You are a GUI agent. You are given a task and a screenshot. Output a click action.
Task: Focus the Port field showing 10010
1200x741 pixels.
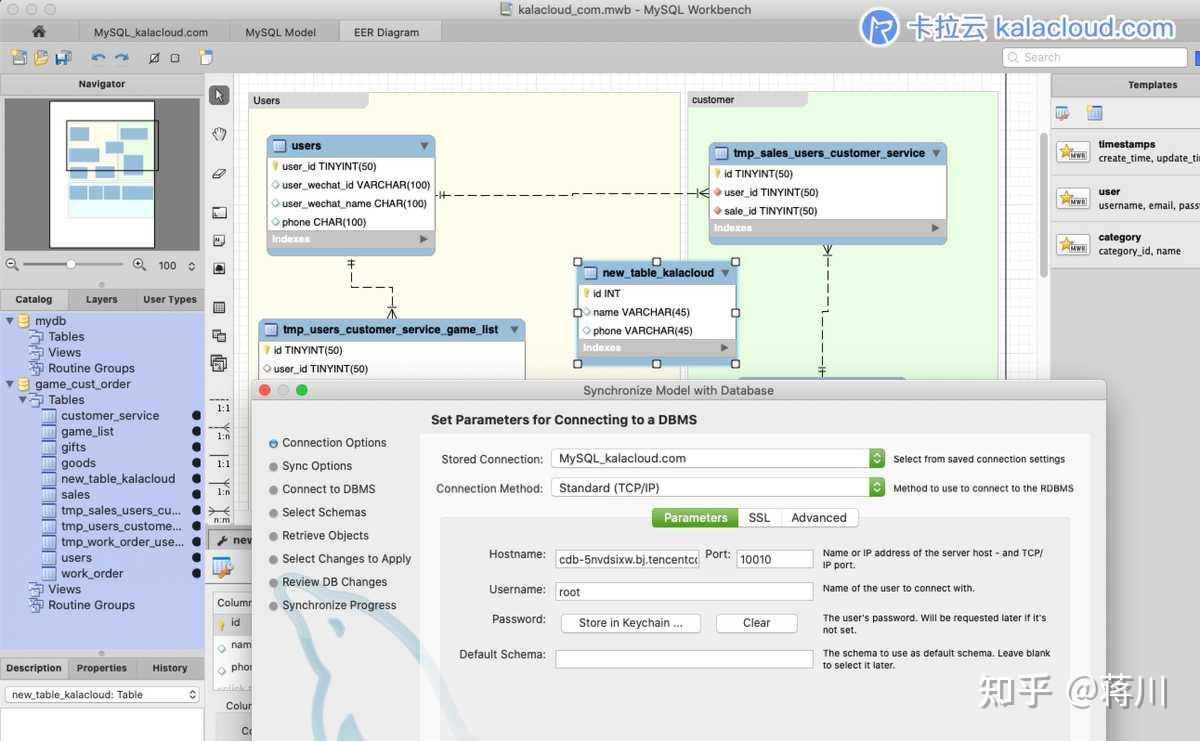(774, 559)
